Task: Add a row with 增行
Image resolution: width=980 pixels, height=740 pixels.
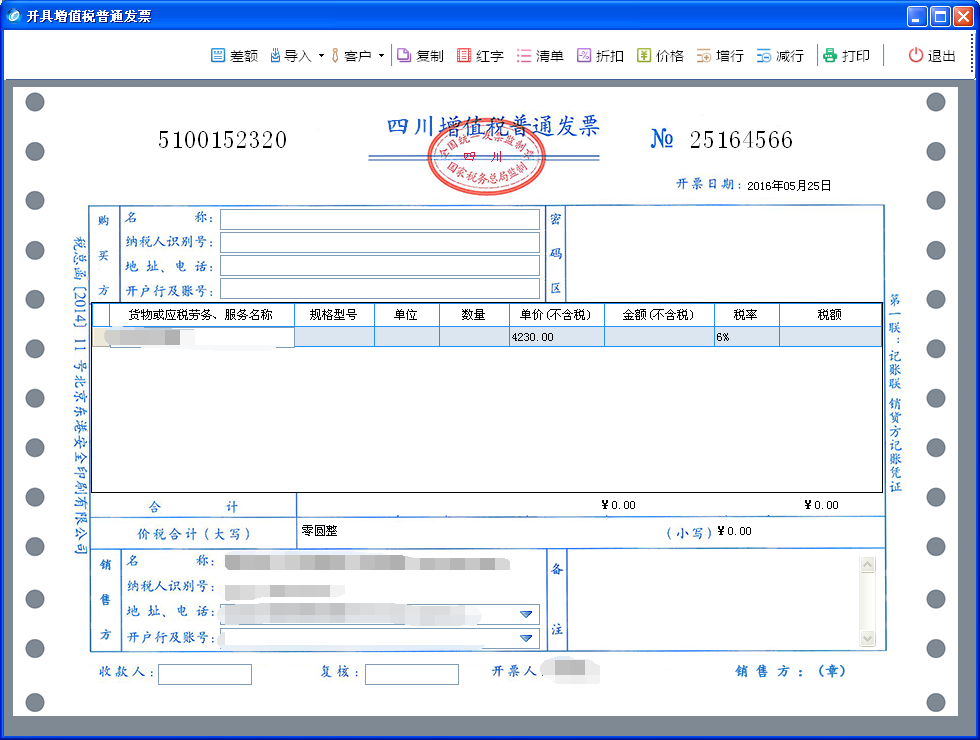Action: point(720,56)
